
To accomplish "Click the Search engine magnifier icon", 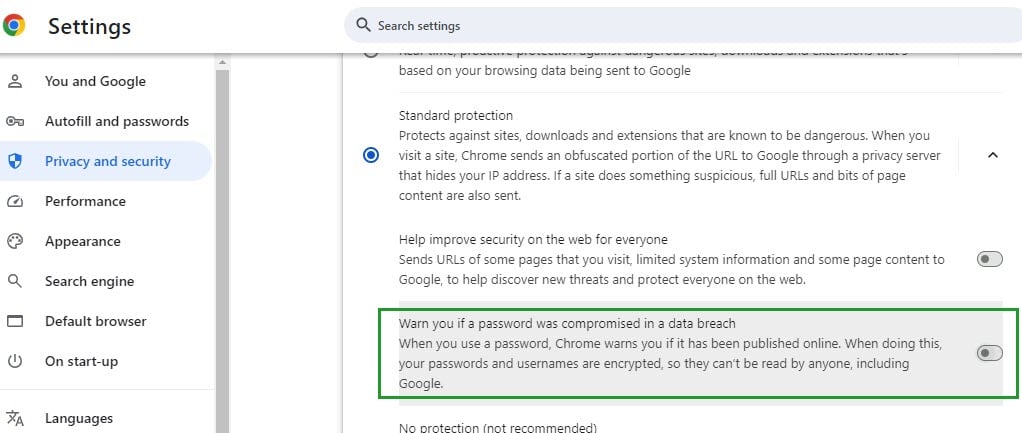I will coord(14,281).
